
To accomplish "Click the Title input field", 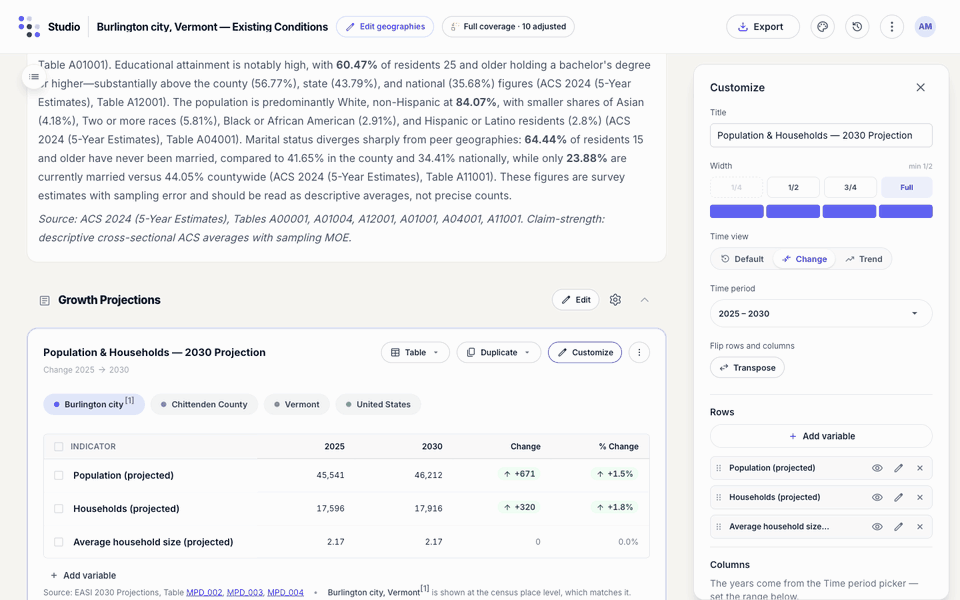I will point(821,135).
